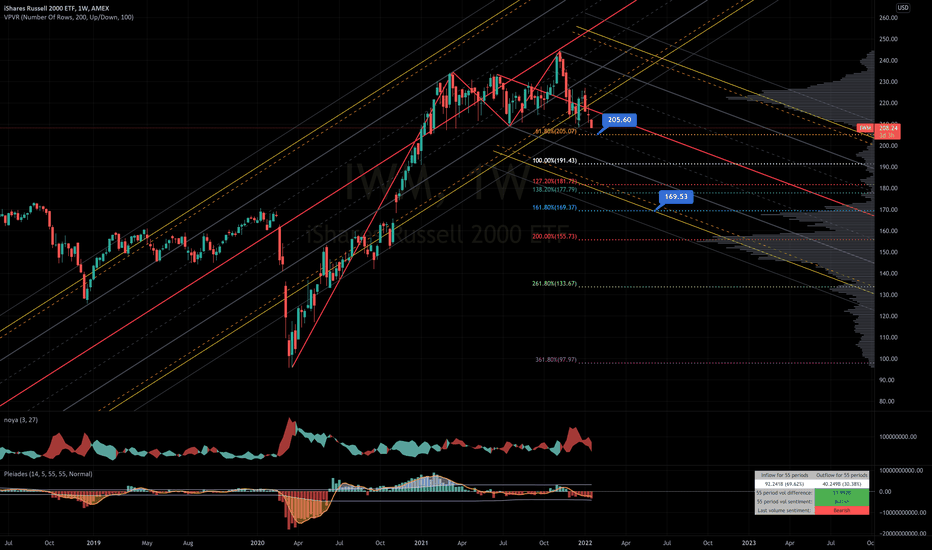Click the 'Outflow for 55 periods' table header
Image resolution: width=932 pixels, height=550 pixels.
[842, 476]
